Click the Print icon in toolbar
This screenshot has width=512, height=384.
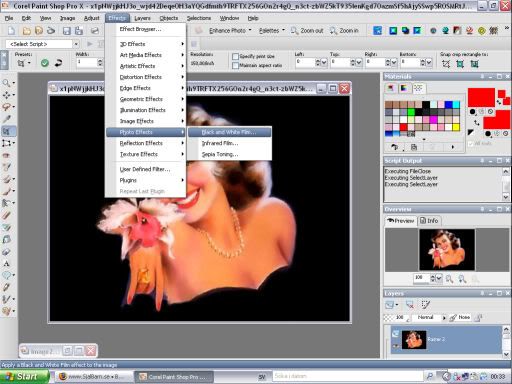tap(95, 31)
